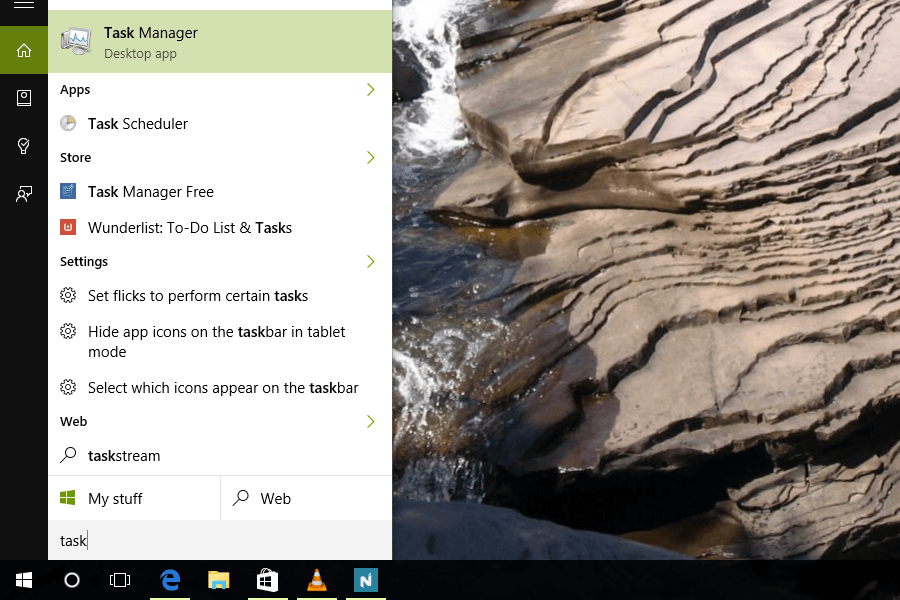
Task: Open File Explorer from taskbar
Action: click(x=218, y=580)
